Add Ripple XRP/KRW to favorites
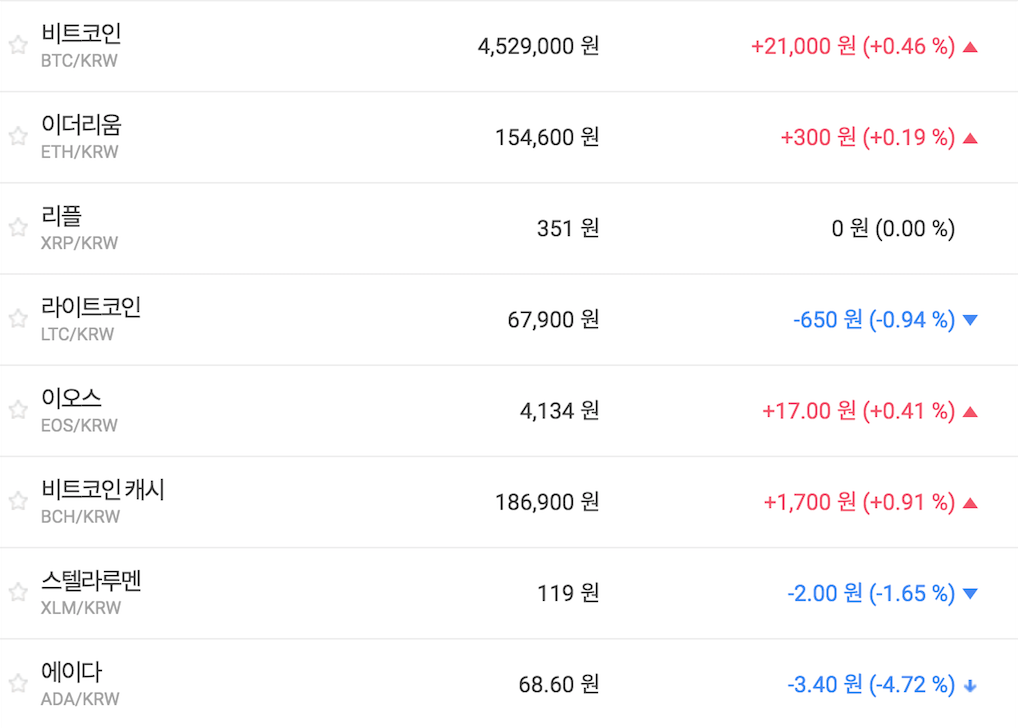 tap(18, 227)
